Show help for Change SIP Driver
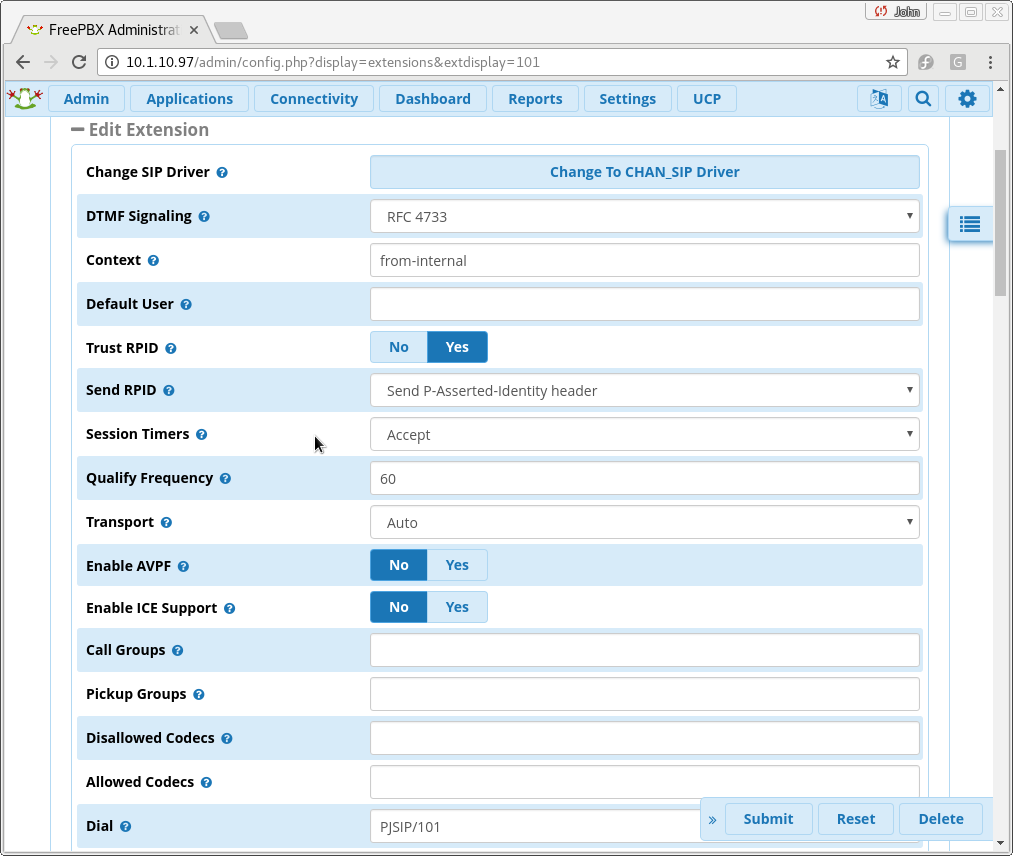Image resolution: width=1013 pixels, height=856 pixels. [x=222, y=172]
